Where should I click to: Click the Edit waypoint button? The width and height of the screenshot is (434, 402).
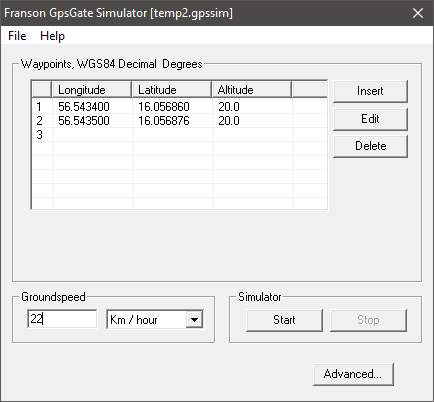(370, 119)
